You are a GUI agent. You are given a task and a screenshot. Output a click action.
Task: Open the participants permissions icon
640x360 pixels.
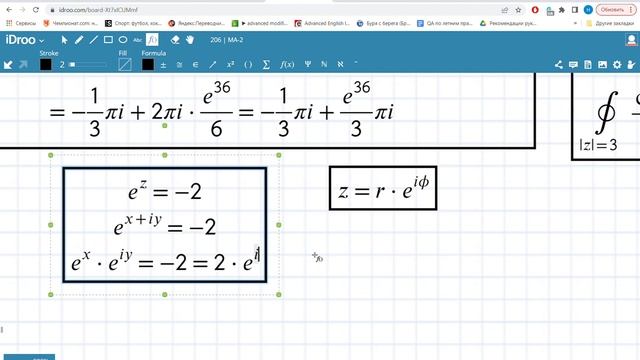coord(631,64)
